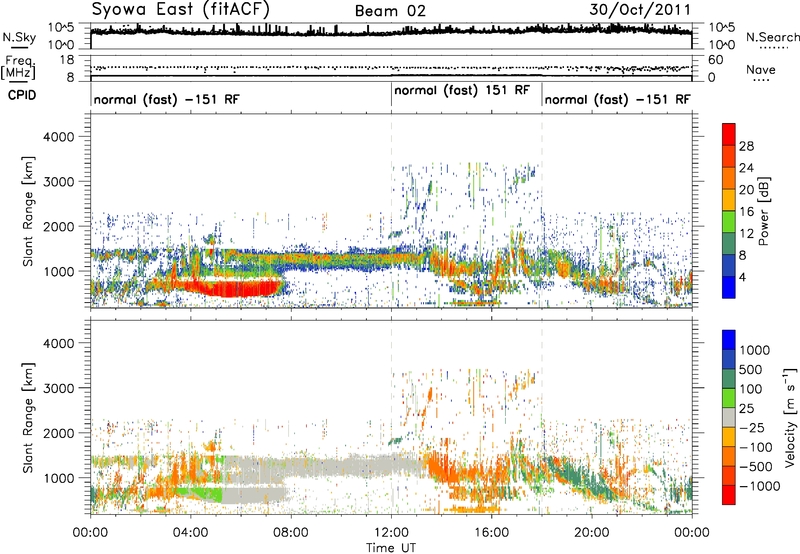Click the 'Nave' legend label
The image size is (800, 554).
click(x=761, y=69)
